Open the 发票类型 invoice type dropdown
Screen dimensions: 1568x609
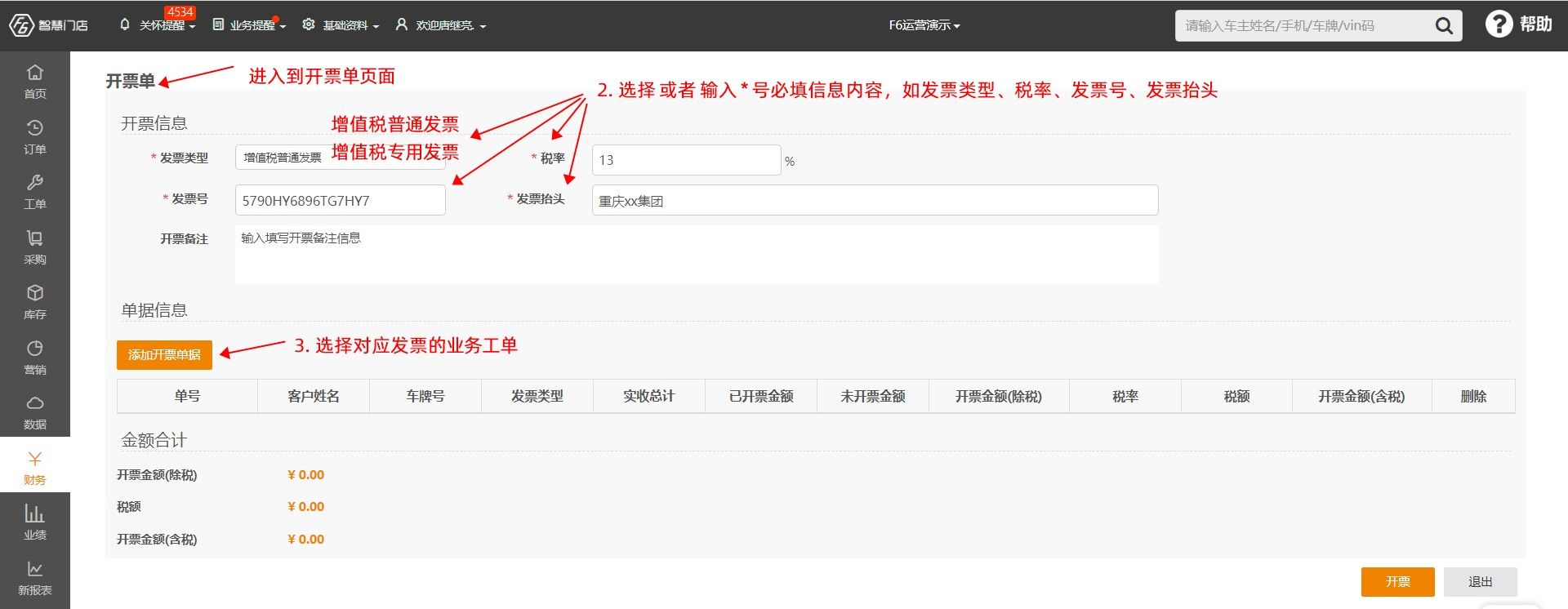340,158
